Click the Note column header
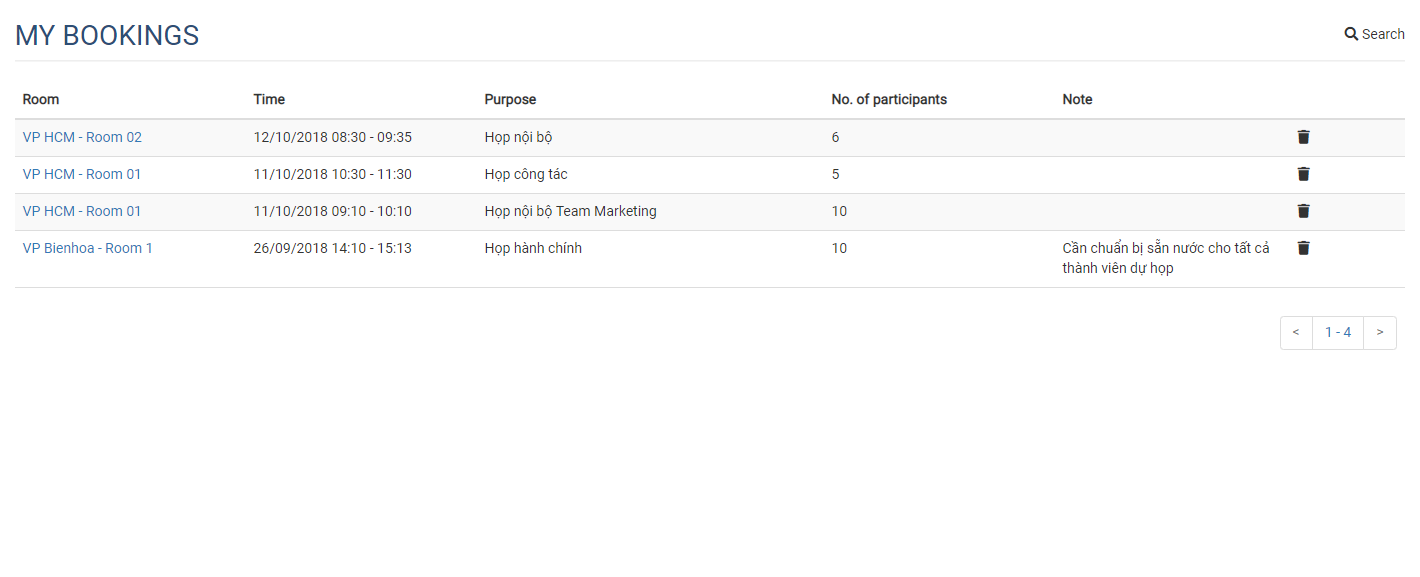1420x577 pixels. [1077, 99]
